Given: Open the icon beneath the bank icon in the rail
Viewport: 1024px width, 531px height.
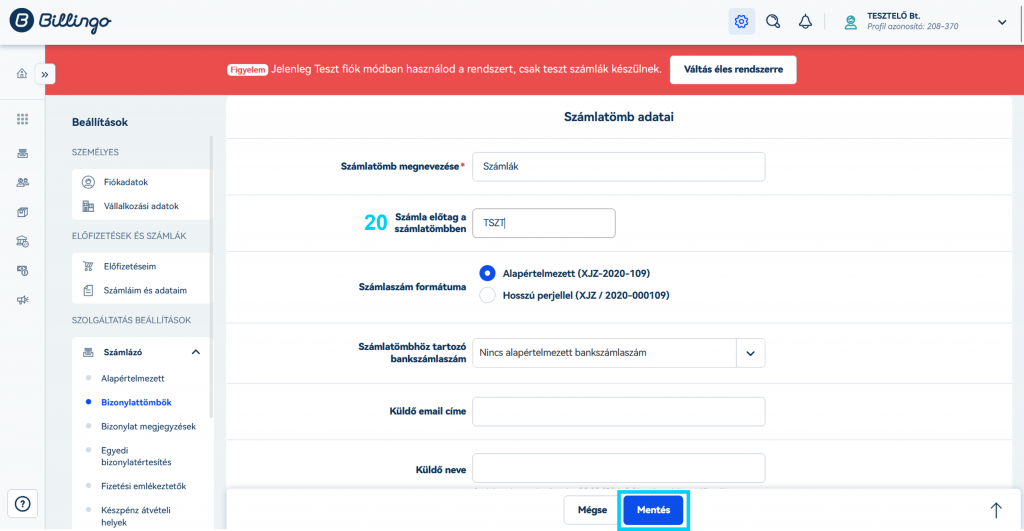Looking at the screenshot, I should pos(23,270).
